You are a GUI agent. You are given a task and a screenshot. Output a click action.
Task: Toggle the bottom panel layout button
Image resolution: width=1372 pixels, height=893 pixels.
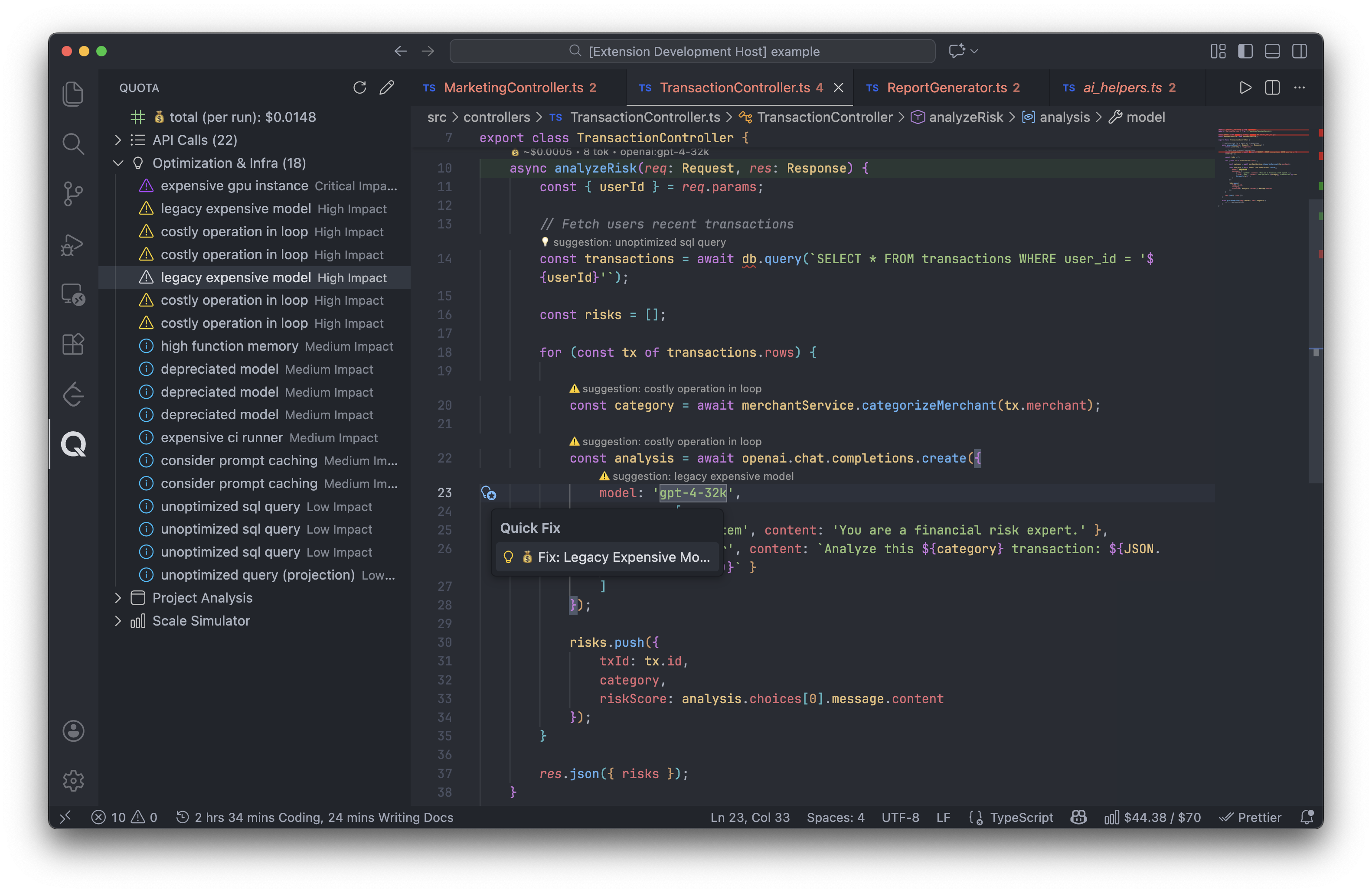[x=1272, y=51]
